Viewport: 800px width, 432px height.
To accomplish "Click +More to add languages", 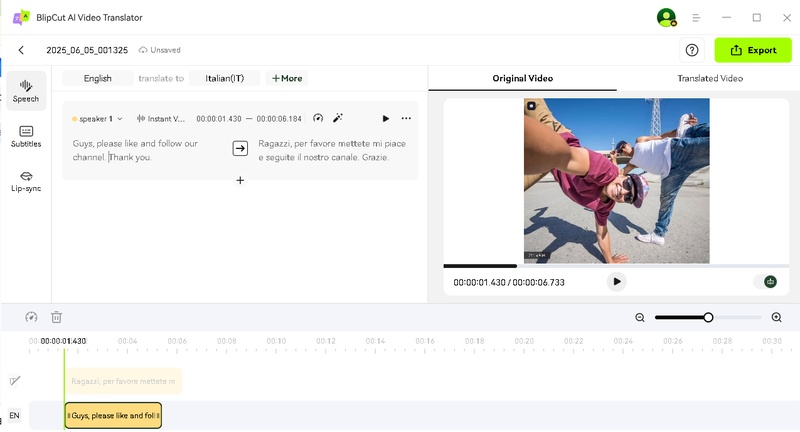I will (x=286, y=78).
